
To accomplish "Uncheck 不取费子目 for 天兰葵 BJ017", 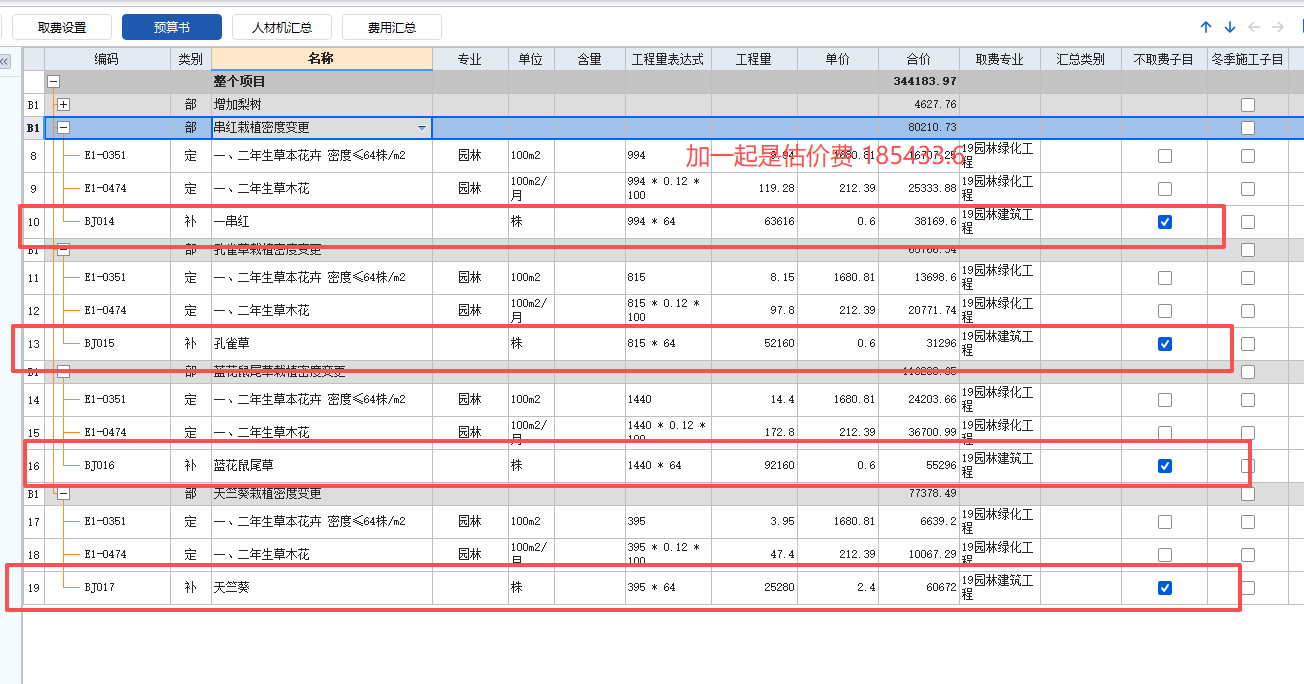I will coord(1164,588).
